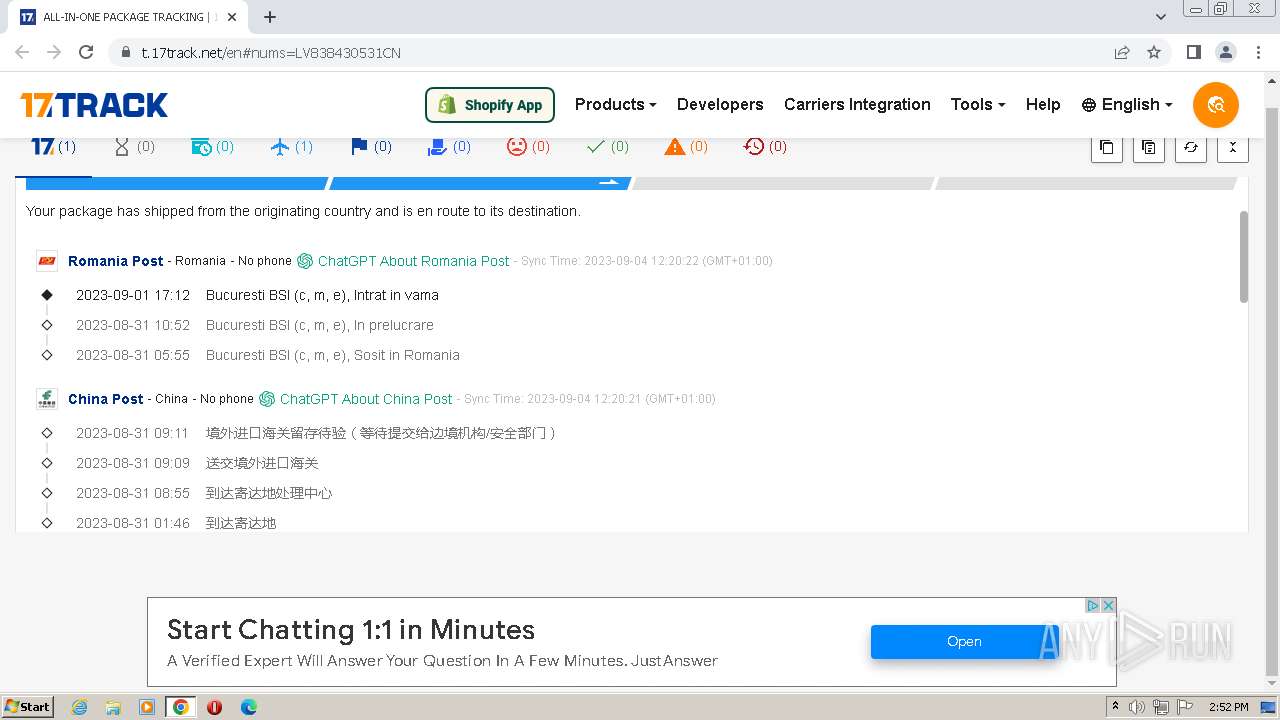Click the tracking progress bar
Viewport: 1280px width, 720px height.
[631, 183]
